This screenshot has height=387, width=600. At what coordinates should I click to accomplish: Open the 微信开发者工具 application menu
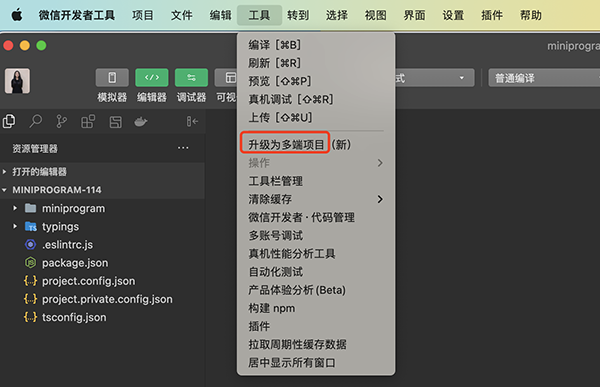click(x=77, y=15)
